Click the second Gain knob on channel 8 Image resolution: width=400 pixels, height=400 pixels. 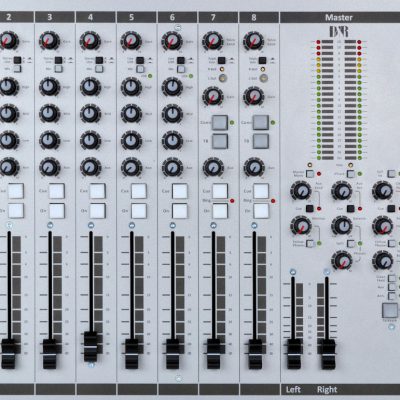coord(254,96)
